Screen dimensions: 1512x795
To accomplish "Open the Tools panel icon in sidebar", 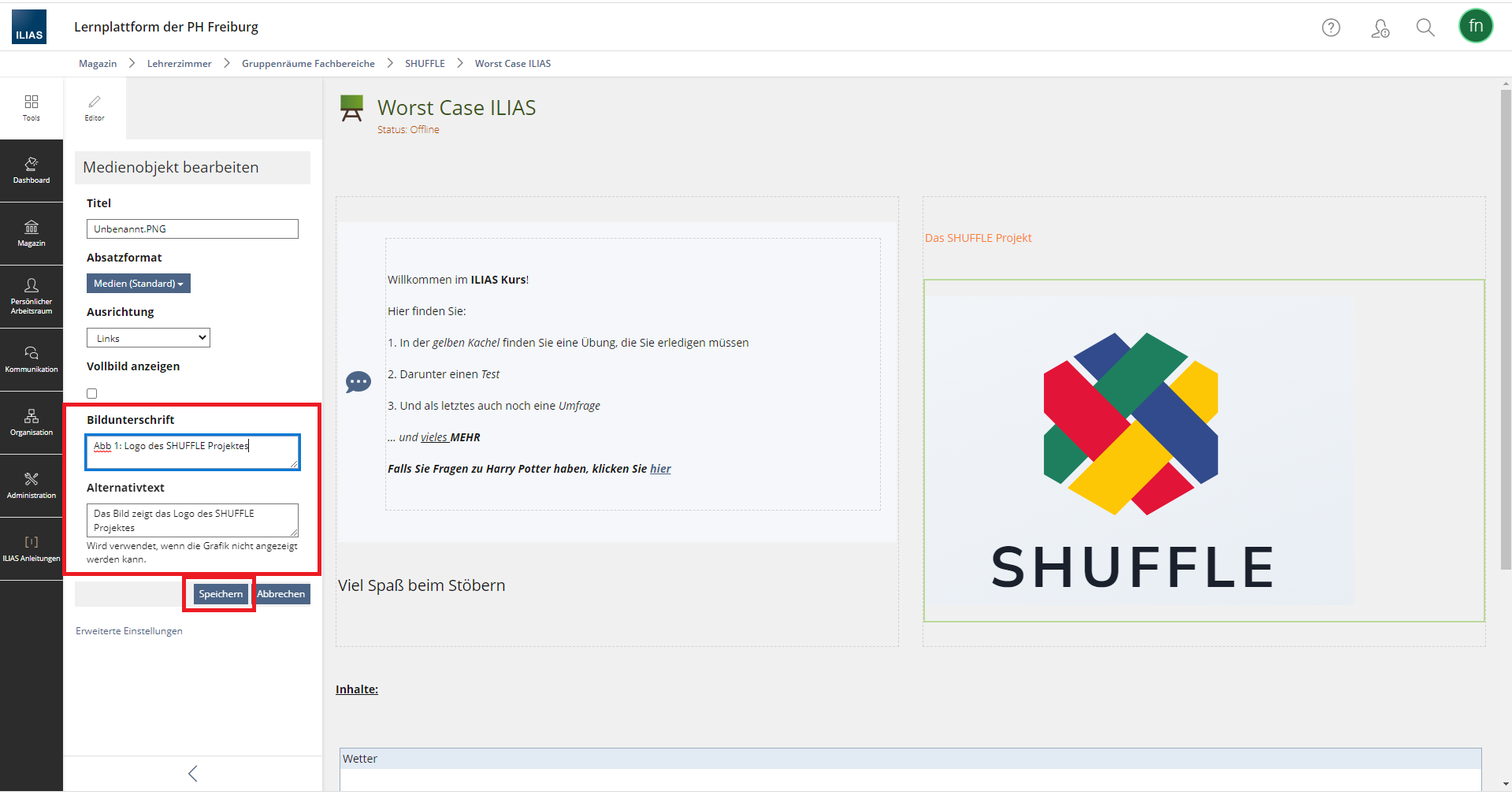I will [x=31, y=107].
